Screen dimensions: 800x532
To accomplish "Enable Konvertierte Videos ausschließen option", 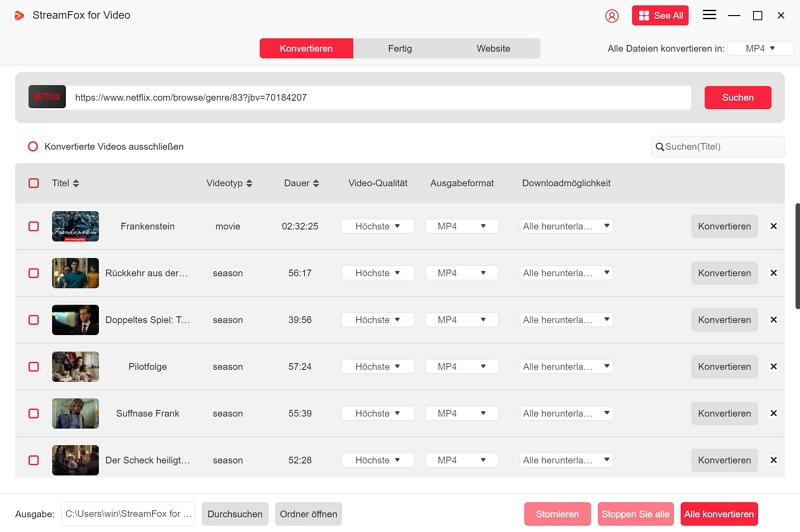I will point(33,147).
